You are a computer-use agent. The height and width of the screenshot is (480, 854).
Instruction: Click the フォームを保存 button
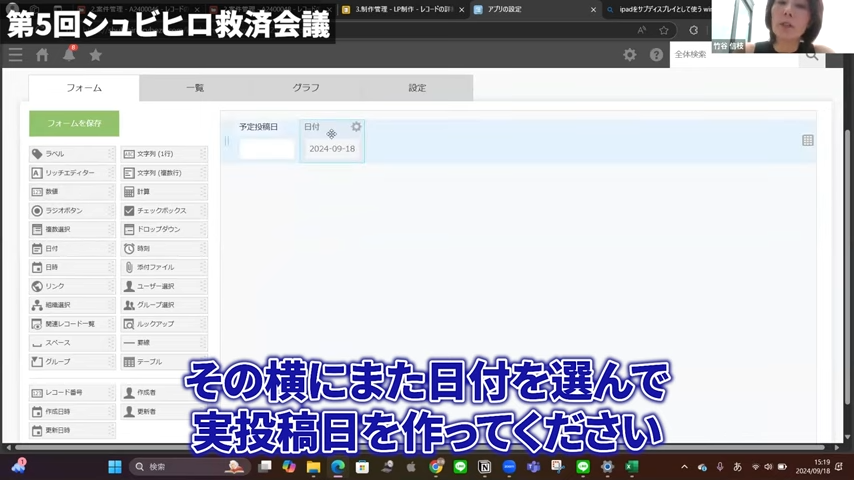74,124
